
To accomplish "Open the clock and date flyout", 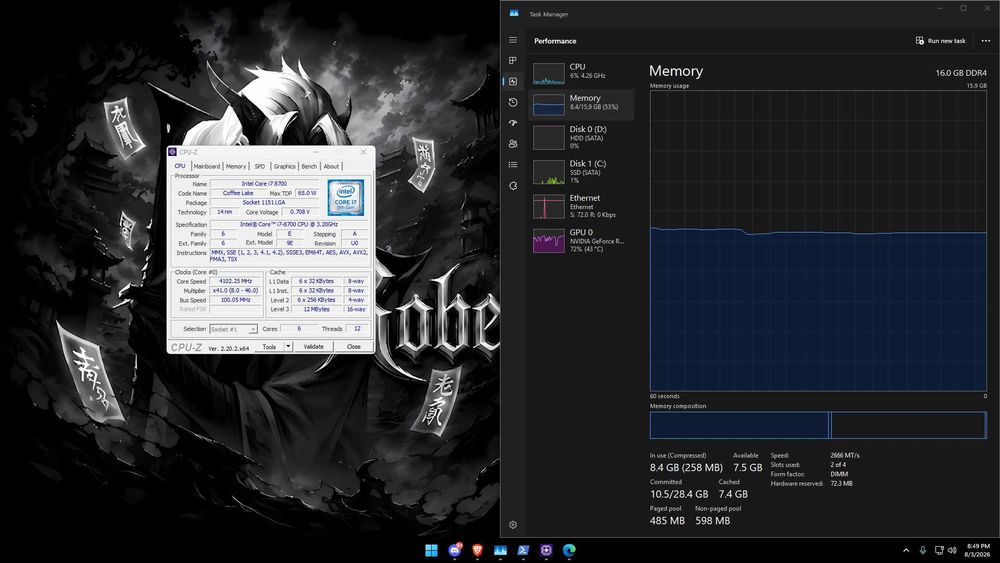I will [978, 550].
